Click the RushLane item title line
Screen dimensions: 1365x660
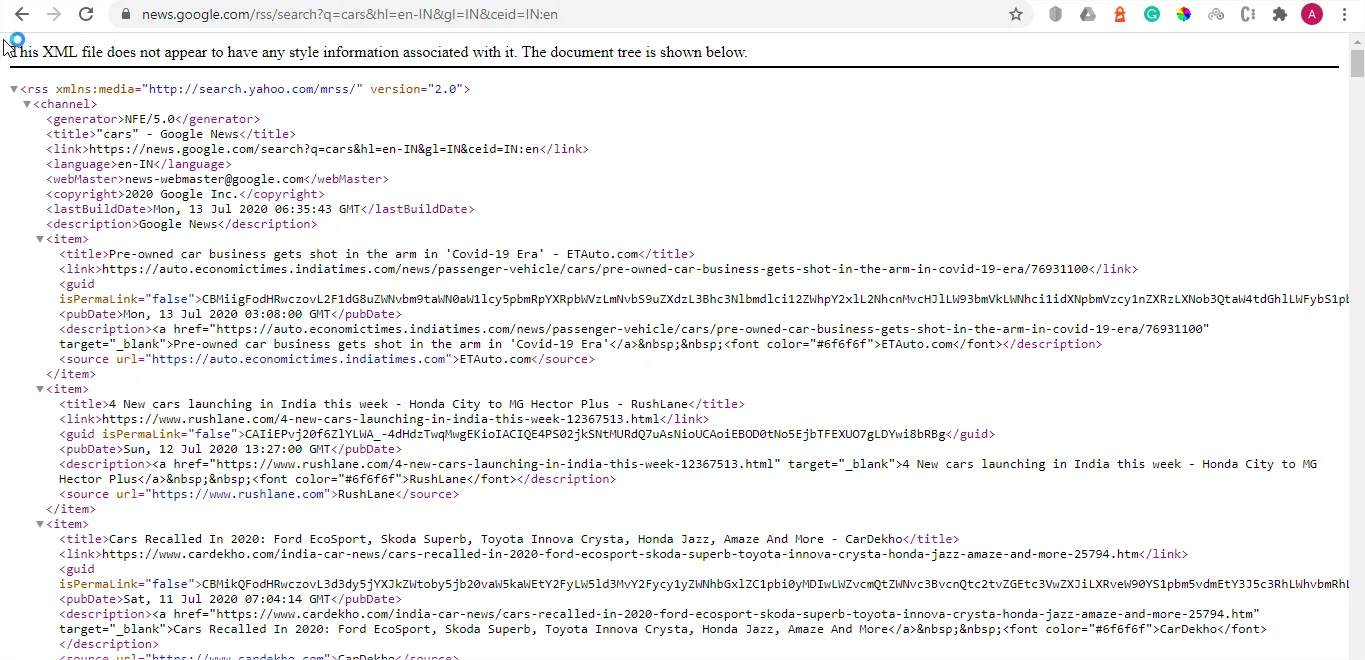point(402,404)
